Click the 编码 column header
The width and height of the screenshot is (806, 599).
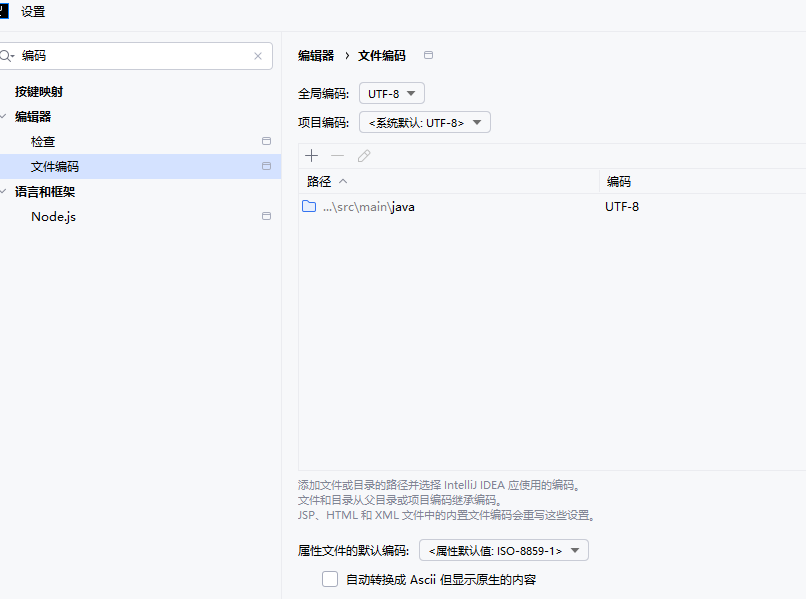point(702,181)
